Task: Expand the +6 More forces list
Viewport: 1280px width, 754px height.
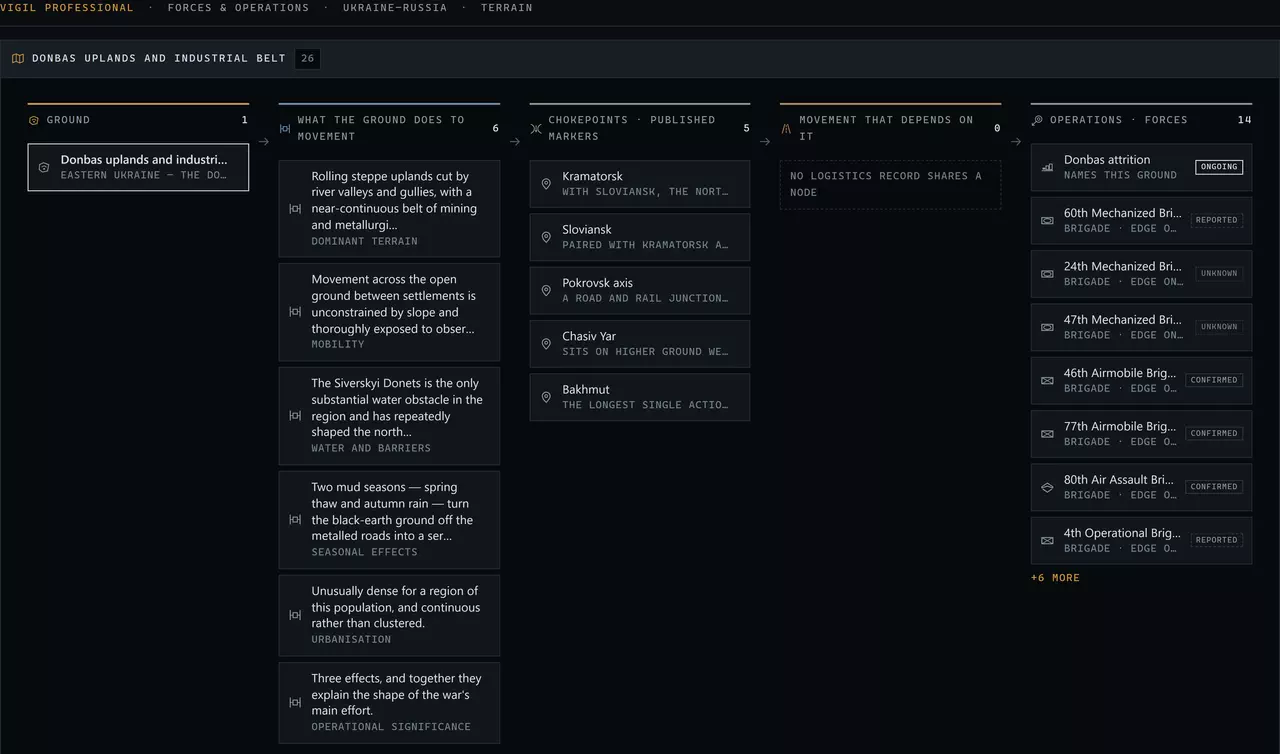Action: [x=1055, y=578]
